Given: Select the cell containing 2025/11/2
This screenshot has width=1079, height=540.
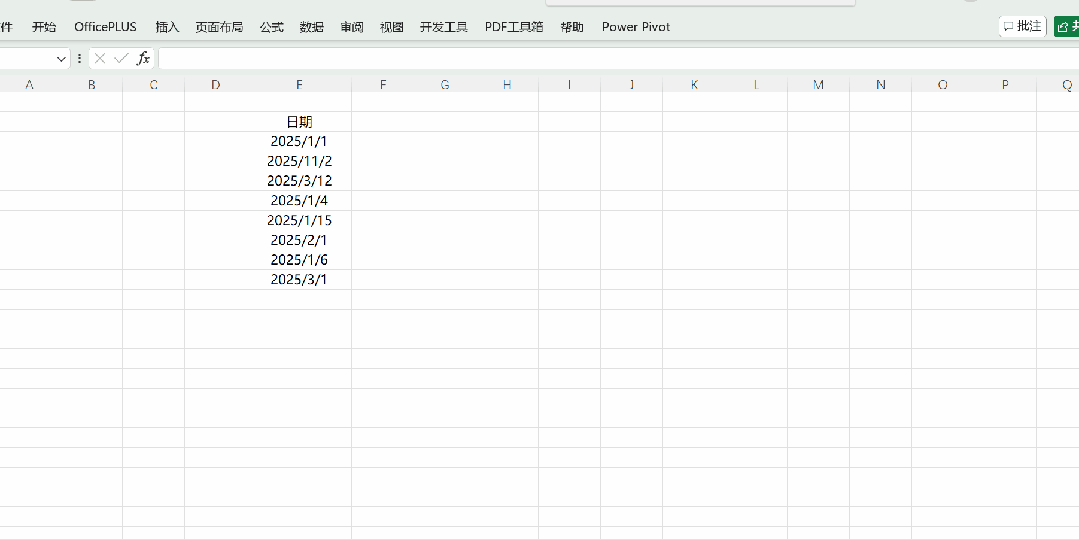Looking at the screenshot, I should tap(299, 161).
